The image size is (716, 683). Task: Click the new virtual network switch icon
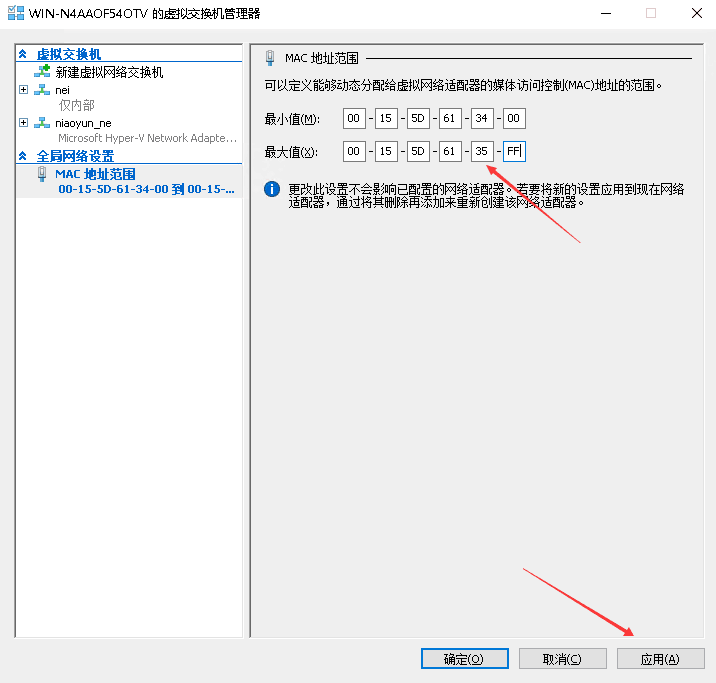[42, 72]
